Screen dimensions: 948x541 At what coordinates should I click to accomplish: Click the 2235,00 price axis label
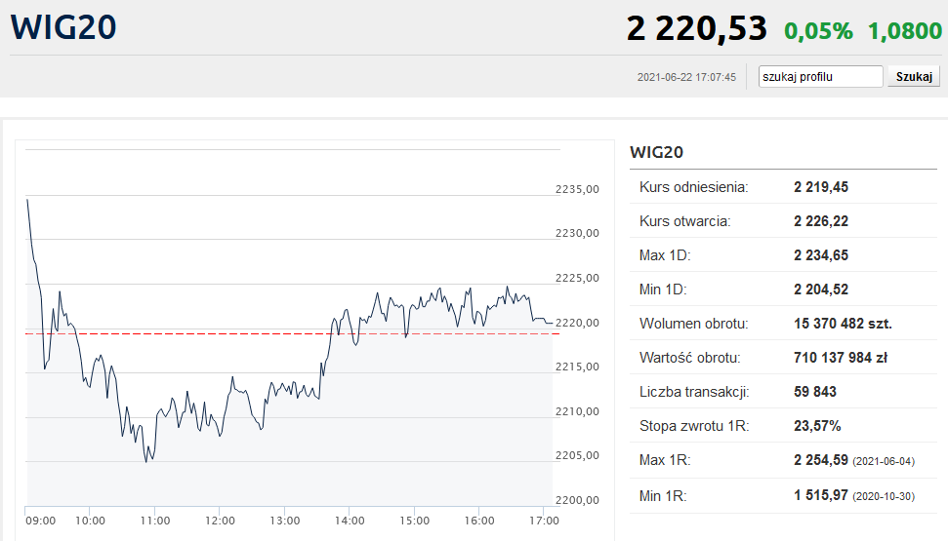click(x=577, y=189)
